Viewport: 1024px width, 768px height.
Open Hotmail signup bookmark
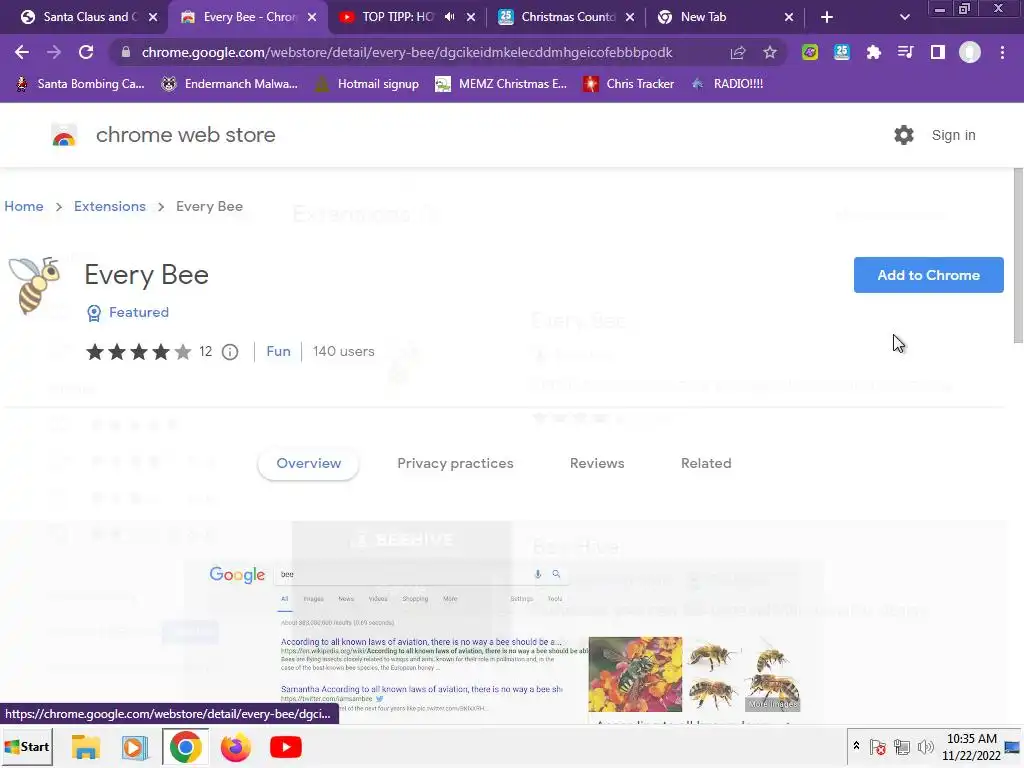click(x=368, y=84)
